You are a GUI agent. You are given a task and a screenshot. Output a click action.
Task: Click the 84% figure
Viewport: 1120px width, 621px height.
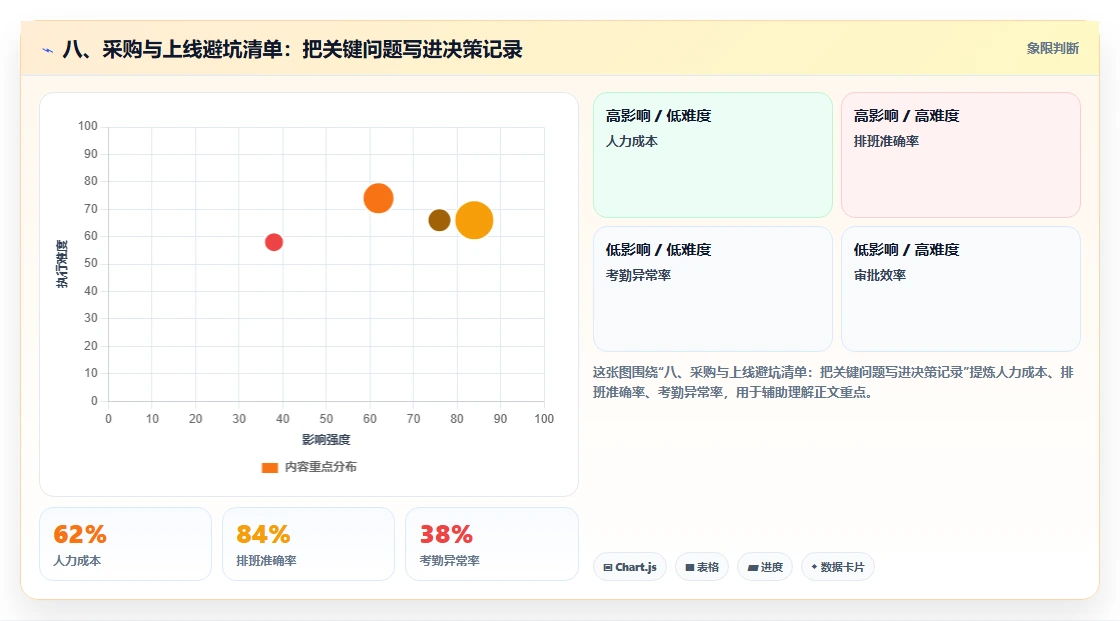pyautogui.click(x=263, y=535)
